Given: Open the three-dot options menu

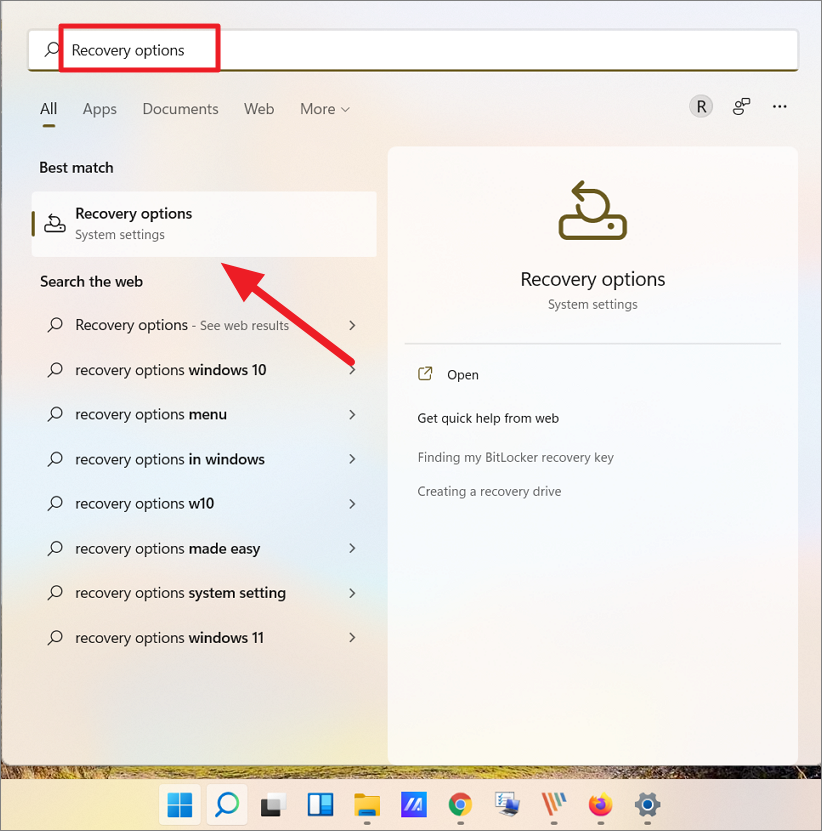Looking at the screenshot, I should point(780,107).
